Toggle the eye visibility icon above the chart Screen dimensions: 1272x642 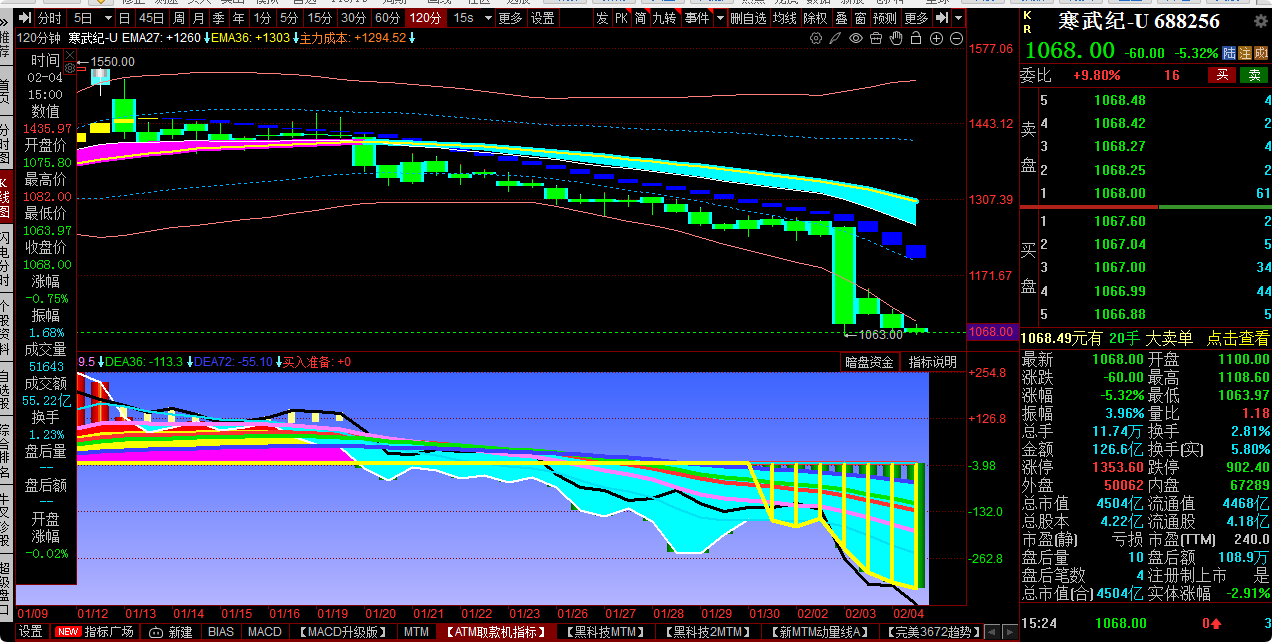(856, 38)
